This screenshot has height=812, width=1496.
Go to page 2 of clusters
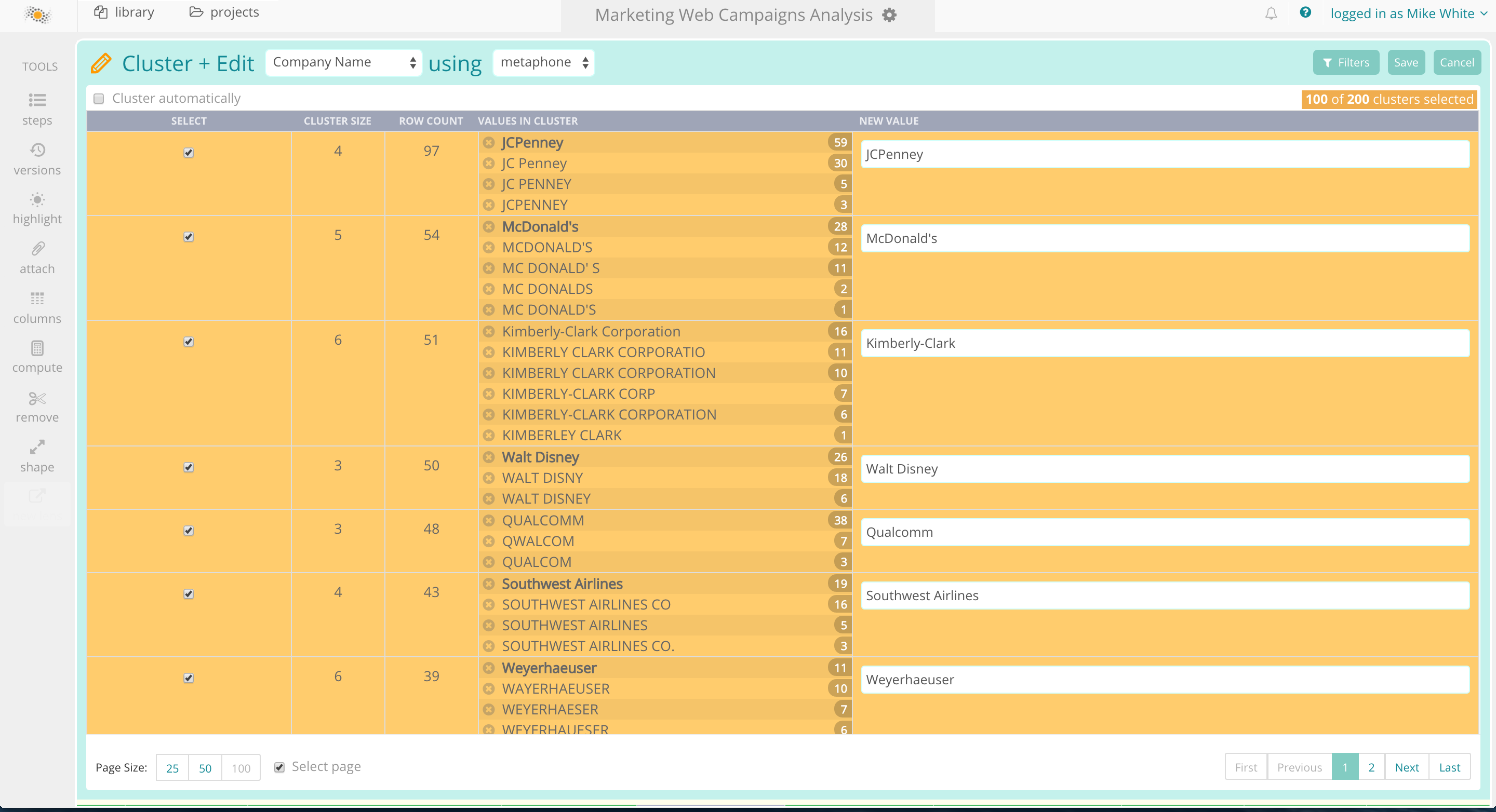point(1371,767)
